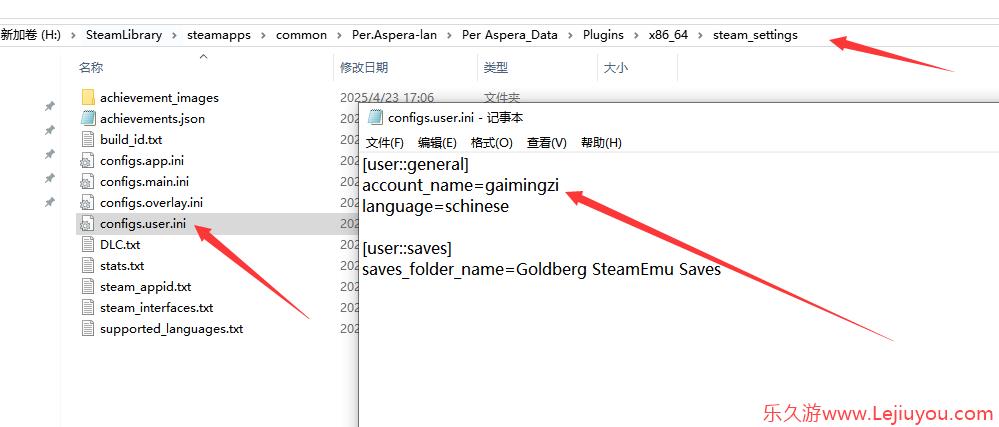Click the 2025/4/23 17:06 date of achievement_images

pos(387,98)
